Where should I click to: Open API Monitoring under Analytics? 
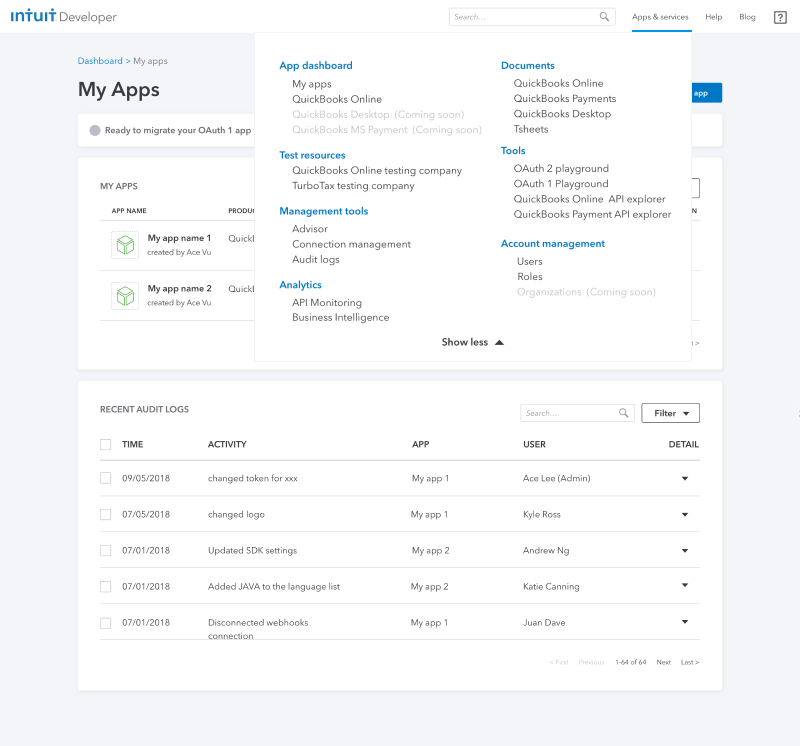point(327,303)
